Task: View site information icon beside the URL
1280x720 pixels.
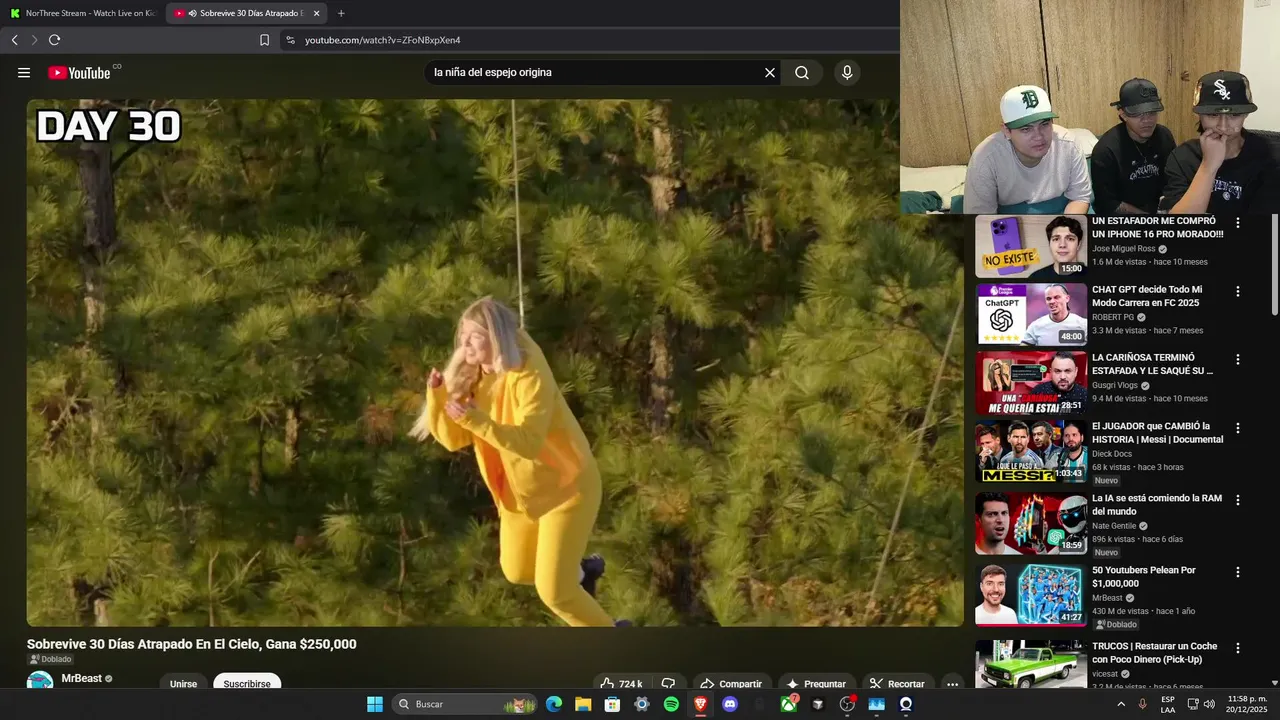Action: pos(290,40)
